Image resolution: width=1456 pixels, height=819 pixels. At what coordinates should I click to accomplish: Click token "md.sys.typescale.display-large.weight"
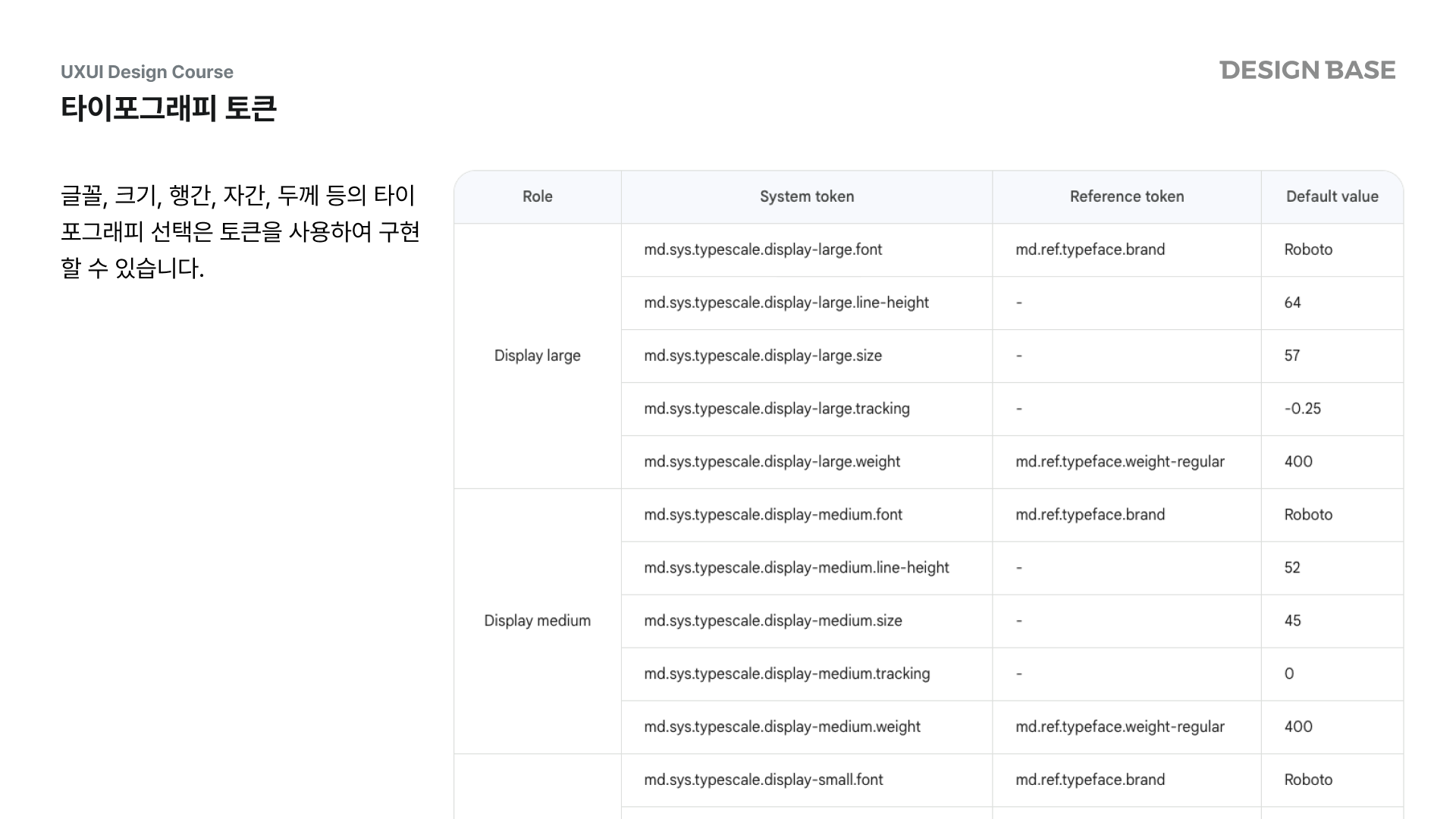[x=772, y=462]
